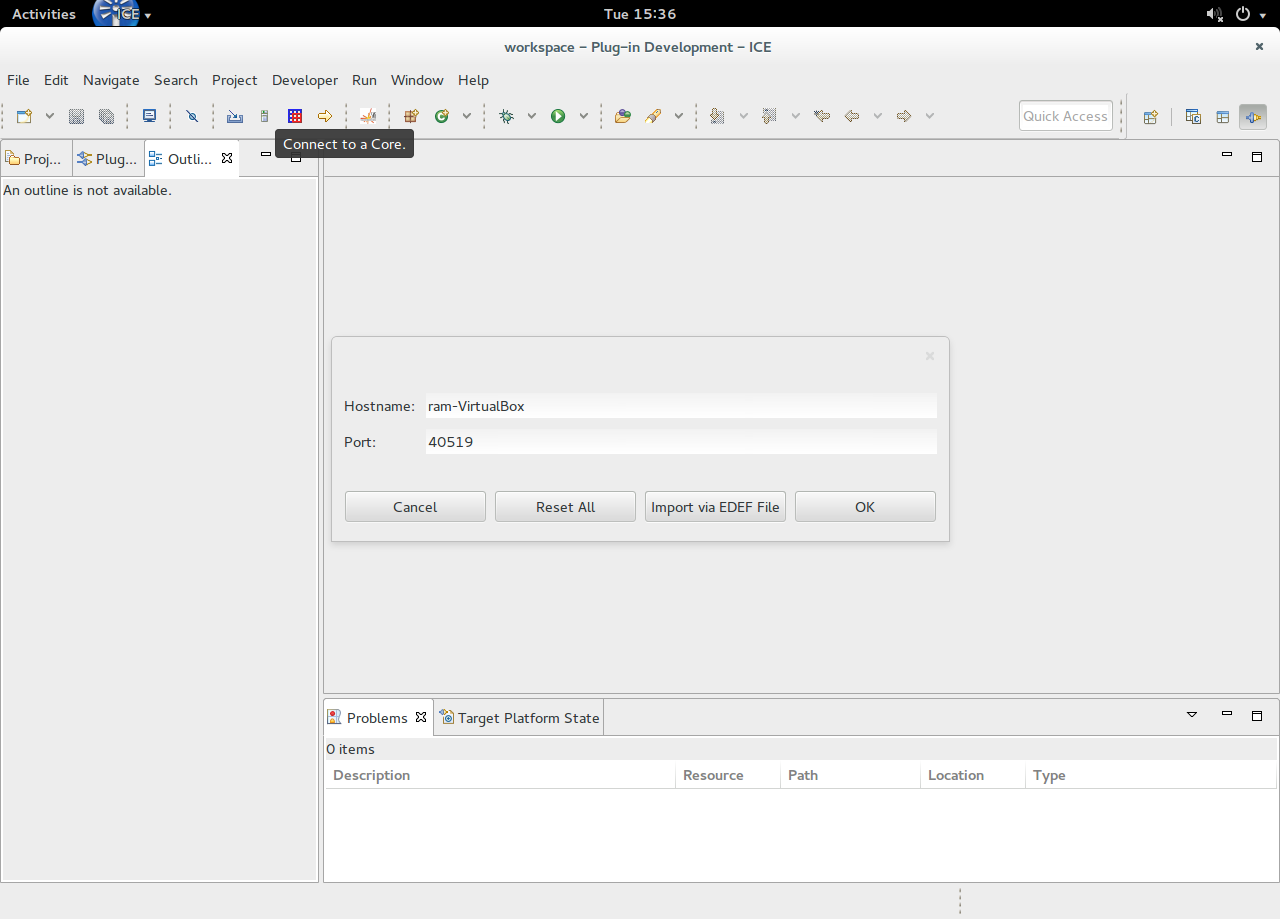Viewport: 1280px width, 919px height.
Task: Open the Project menu
Action: point(235,80)
